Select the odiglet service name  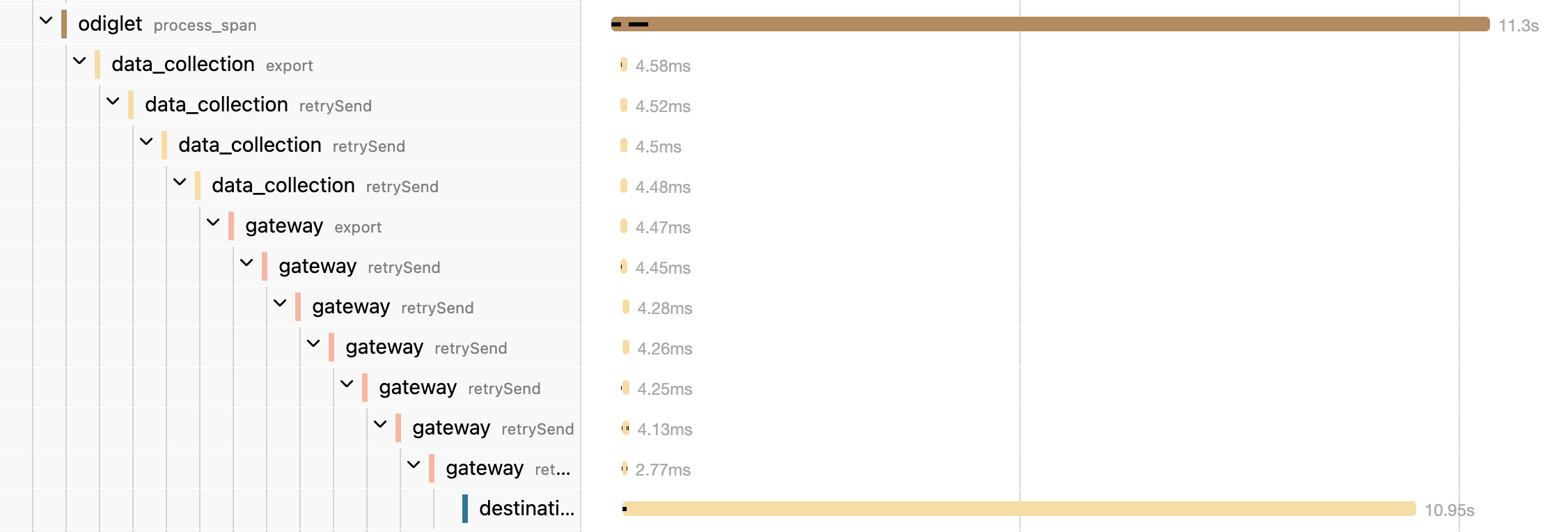[110, 24]
